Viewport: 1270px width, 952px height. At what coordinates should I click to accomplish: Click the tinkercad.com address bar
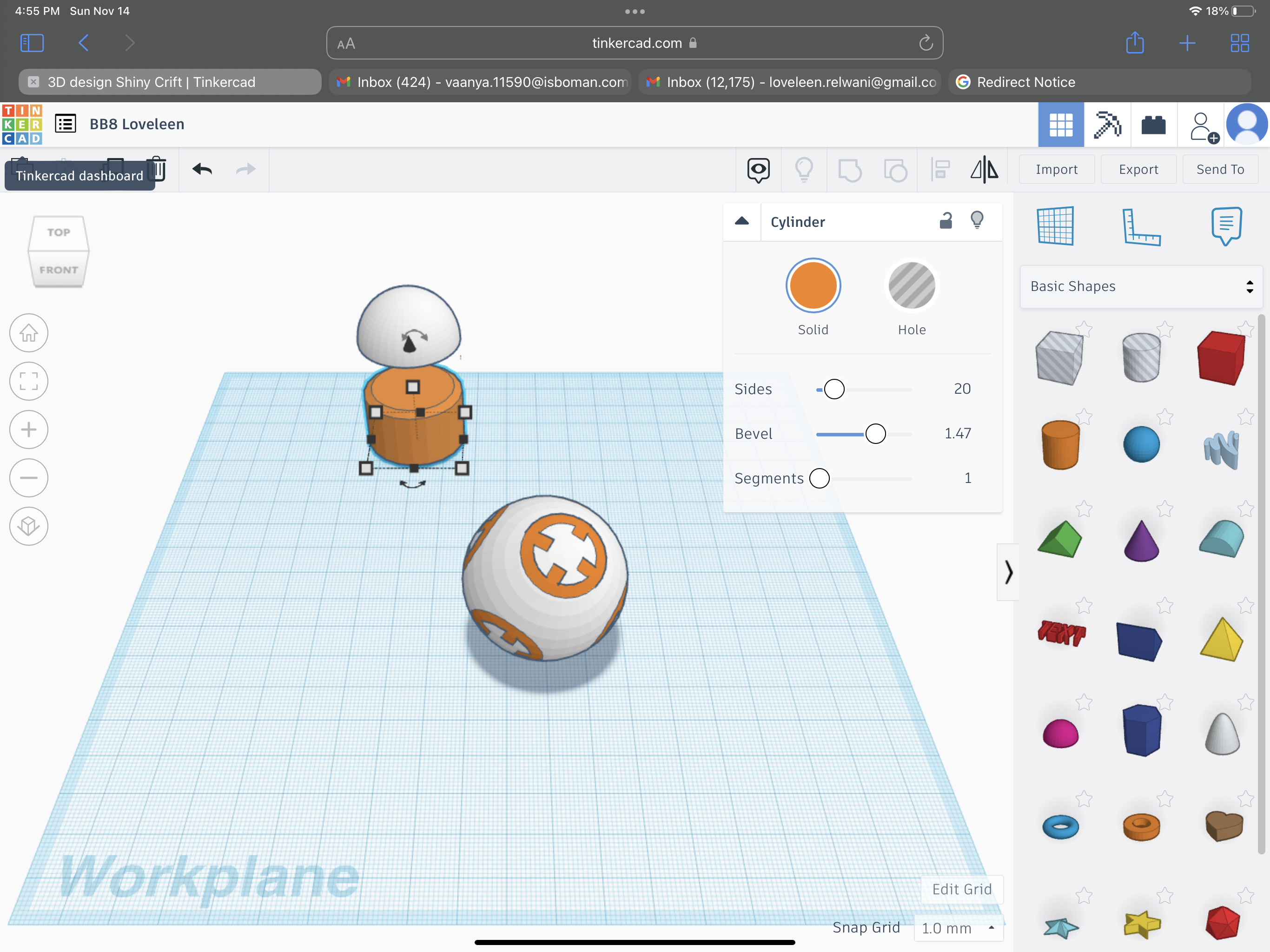635,43
